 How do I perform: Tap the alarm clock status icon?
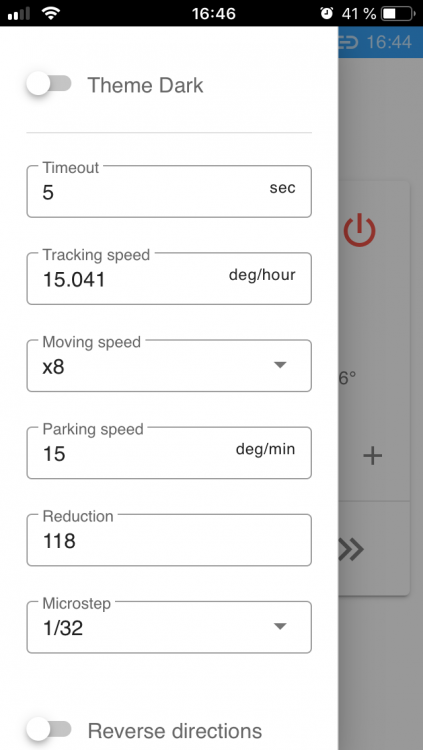pos(327,13)
